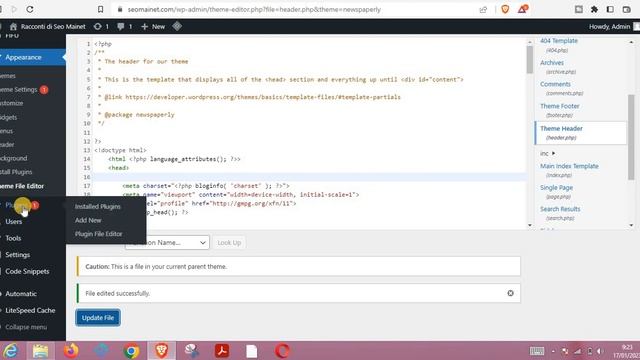Open Theme Settings submenu item
Image resolution: width=640 pixels, height=360 pixels.
pyautogui.click(x=24, y=89)
